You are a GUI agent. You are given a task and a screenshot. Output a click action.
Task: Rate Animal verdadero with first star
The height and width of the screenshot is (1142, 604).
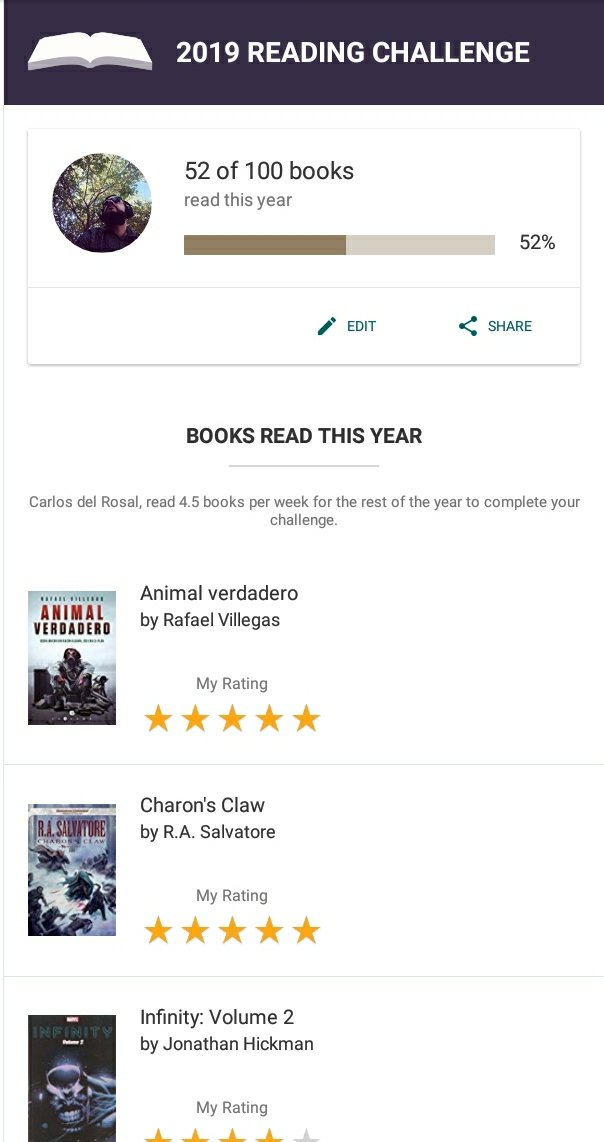(158, 718)
